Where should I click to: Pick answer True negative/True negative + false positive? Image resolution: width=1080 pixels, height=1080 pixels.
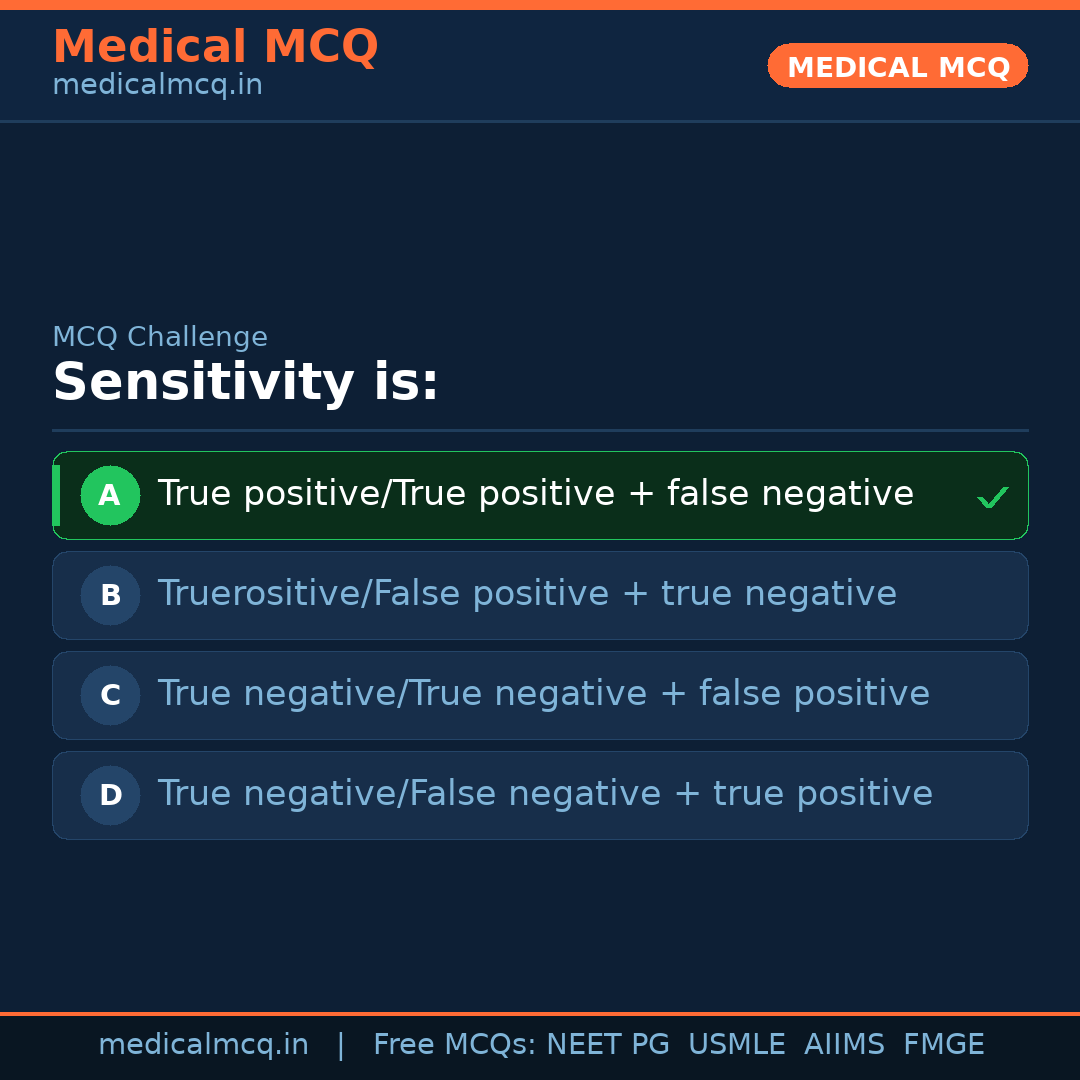tap(543, 695)
